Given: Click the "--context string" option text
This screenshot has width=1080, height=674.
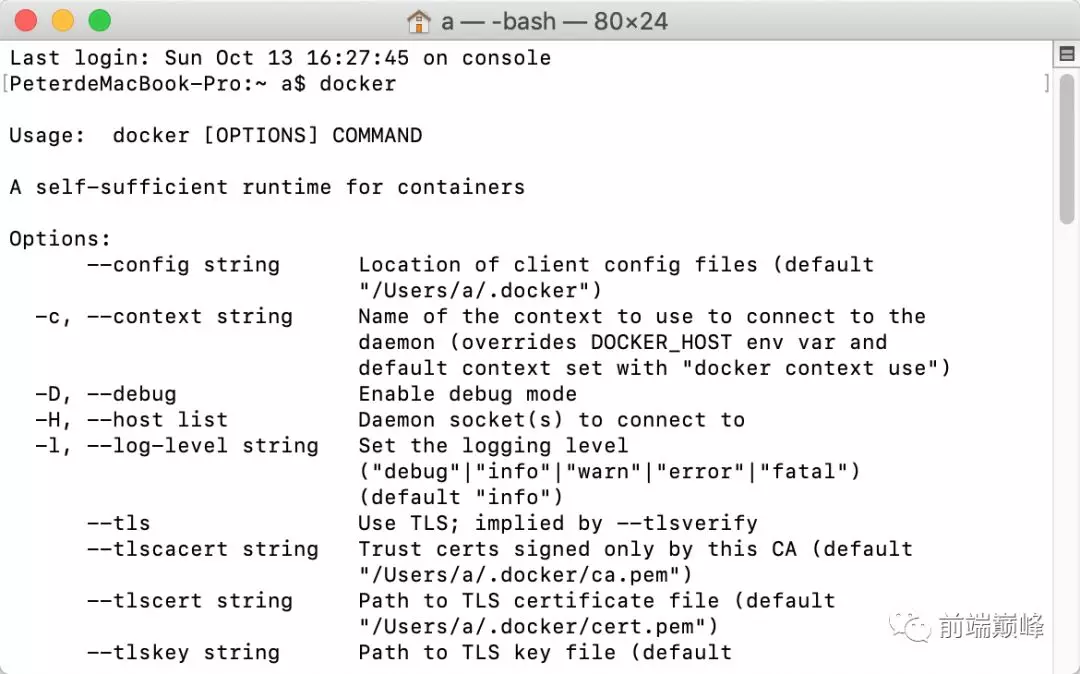Looking at the screenshot, I should tap(189, 317).
